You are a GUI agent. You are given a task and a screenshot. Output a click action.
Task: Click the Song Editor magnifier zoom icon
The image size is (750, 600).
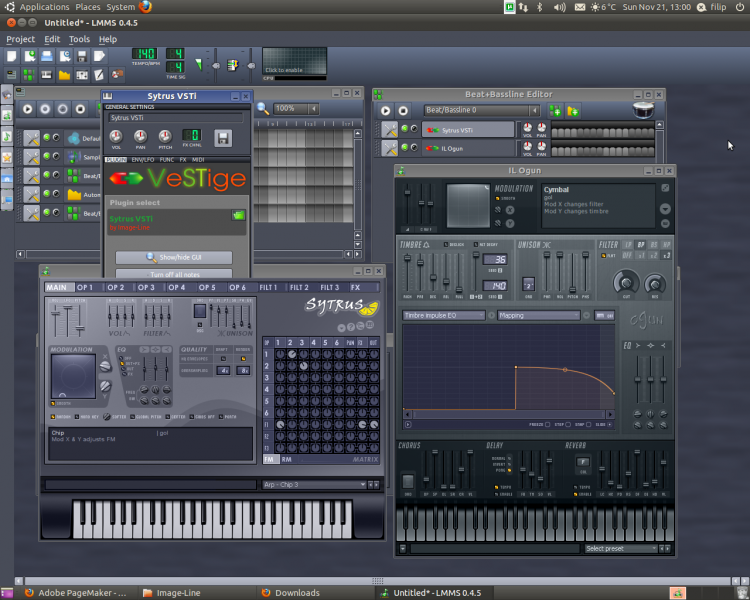(263, 109)
